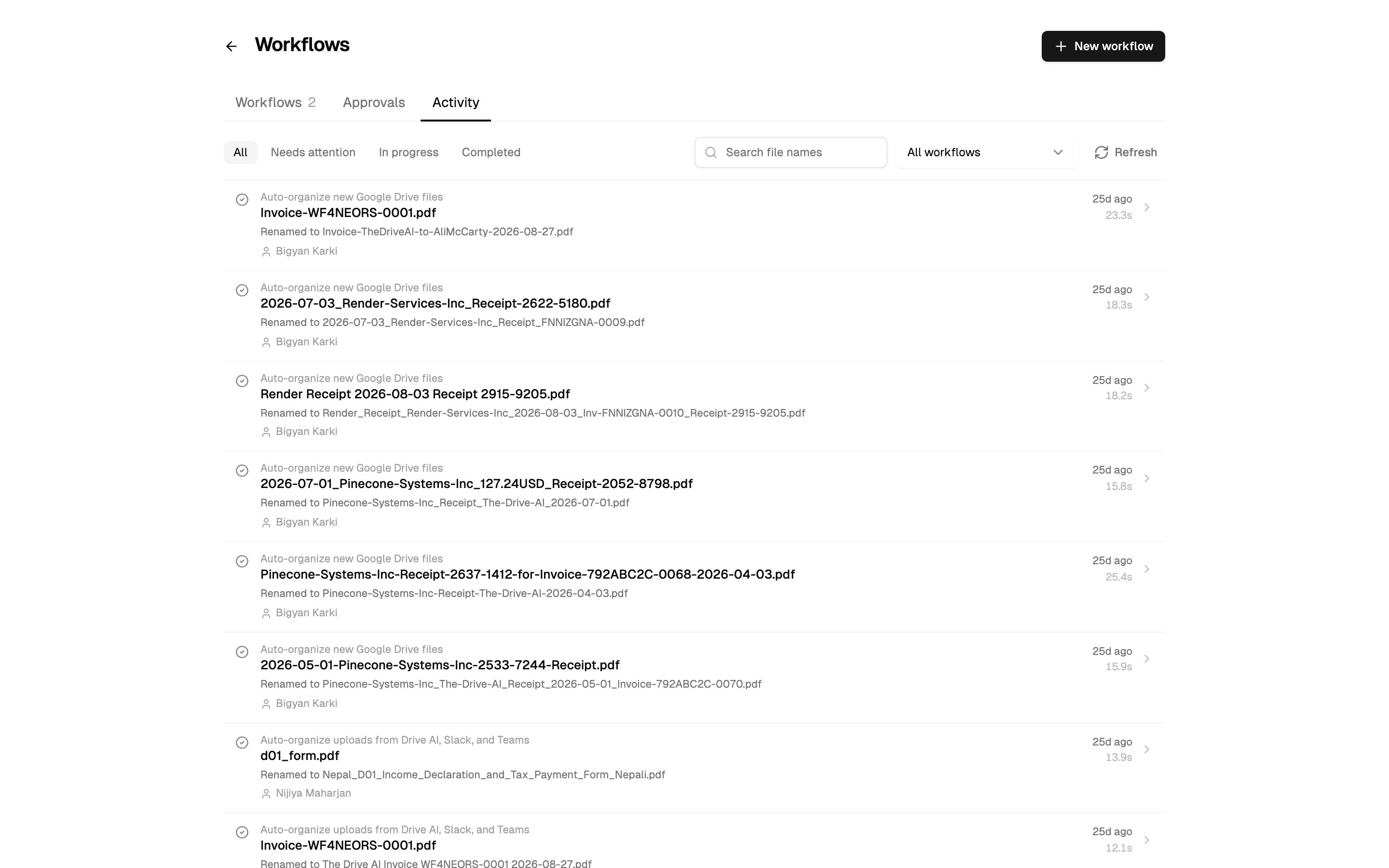Image resolution: width=1389 pixels, height=868 pixels.
Task: Click status check icon for 2026-07-03_Render-Services-Inc receipt
Action: pos(242,290)
